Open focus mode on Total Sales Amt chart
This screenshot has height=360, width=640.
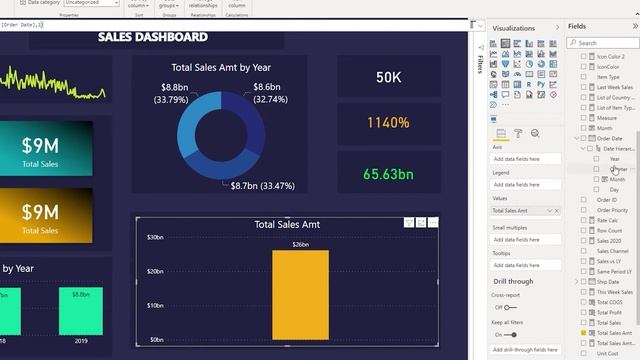tap(421, 222)
